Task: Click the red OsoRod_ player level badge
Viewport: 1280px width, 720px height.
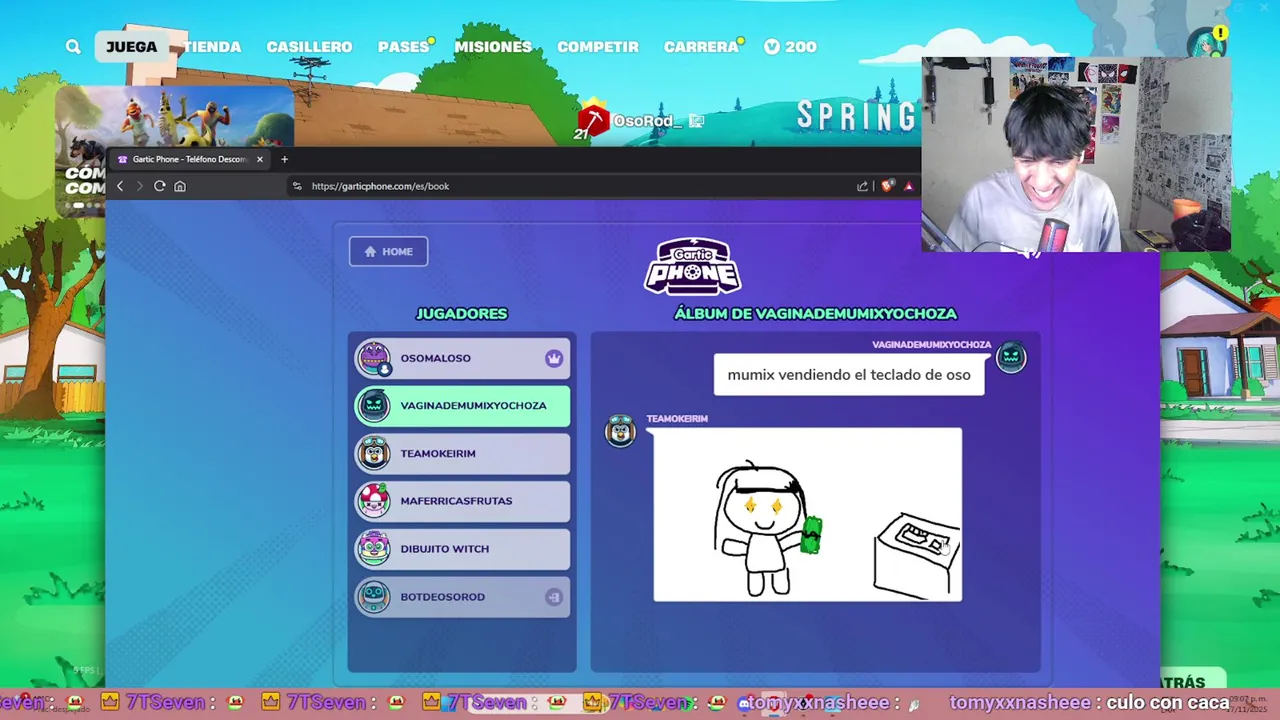Action: [592, 121]
